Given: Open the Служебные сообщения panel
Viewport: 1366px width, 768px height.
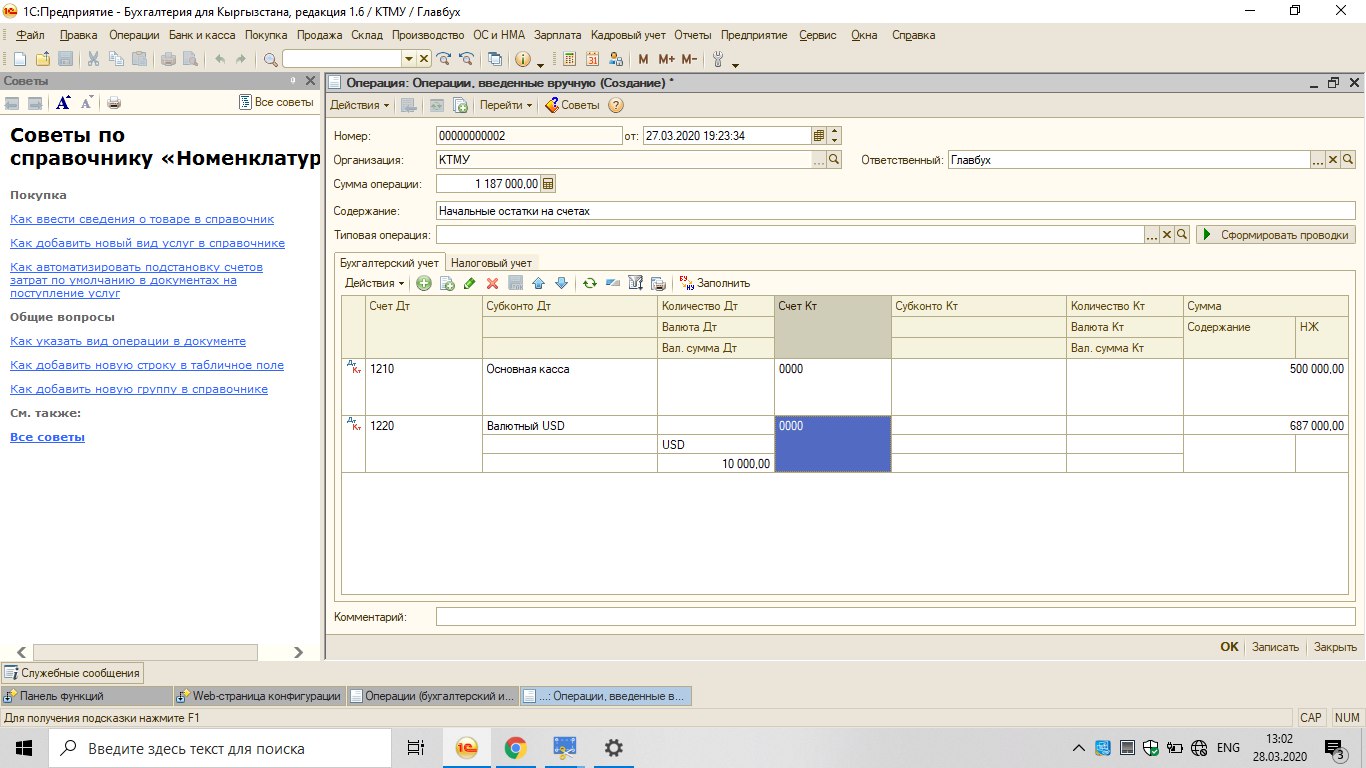Looking at the screenshot, I should 73,673.
